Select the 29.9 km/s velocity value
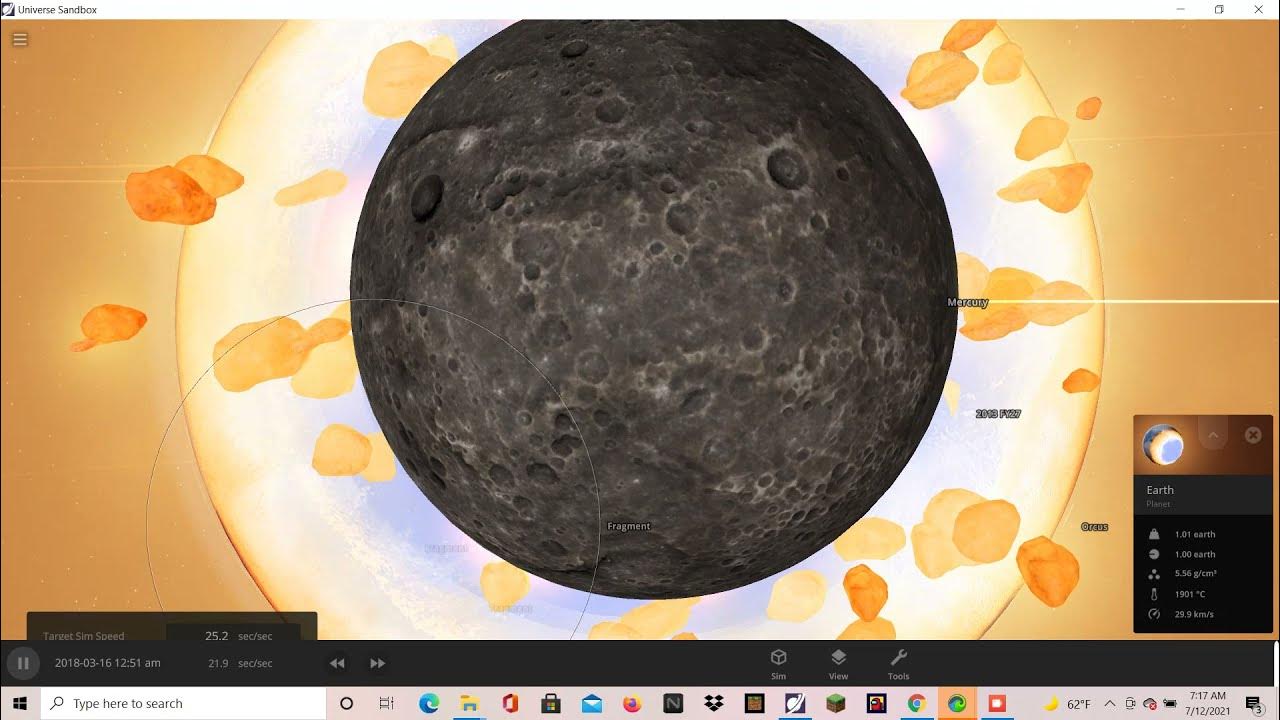 coord(1194,614)
